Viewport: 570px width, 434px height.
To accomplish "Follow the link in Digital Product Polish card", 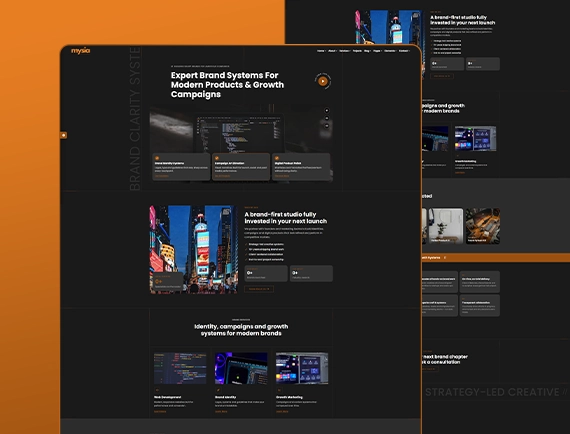I will 282,176.
